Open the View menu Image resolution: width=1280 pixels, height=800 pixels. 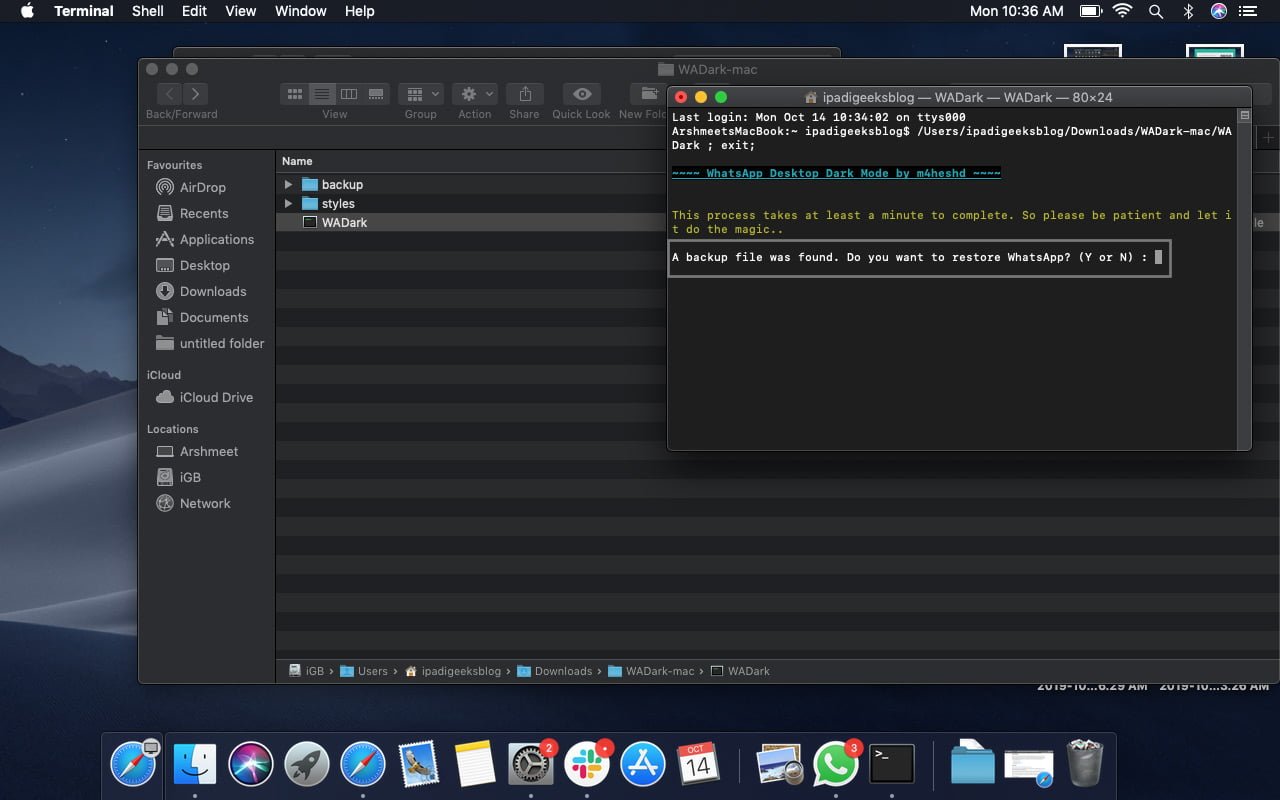coord(240,11)
